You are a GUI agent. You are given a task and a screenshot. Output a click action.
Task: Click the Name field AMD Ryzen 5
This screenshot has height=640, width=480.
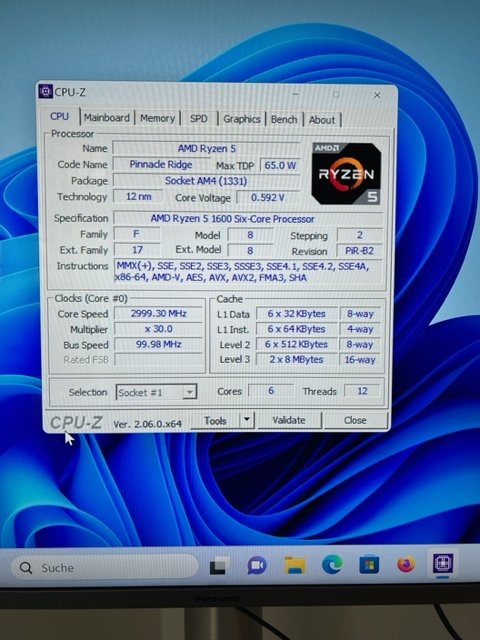pos(207,148)
